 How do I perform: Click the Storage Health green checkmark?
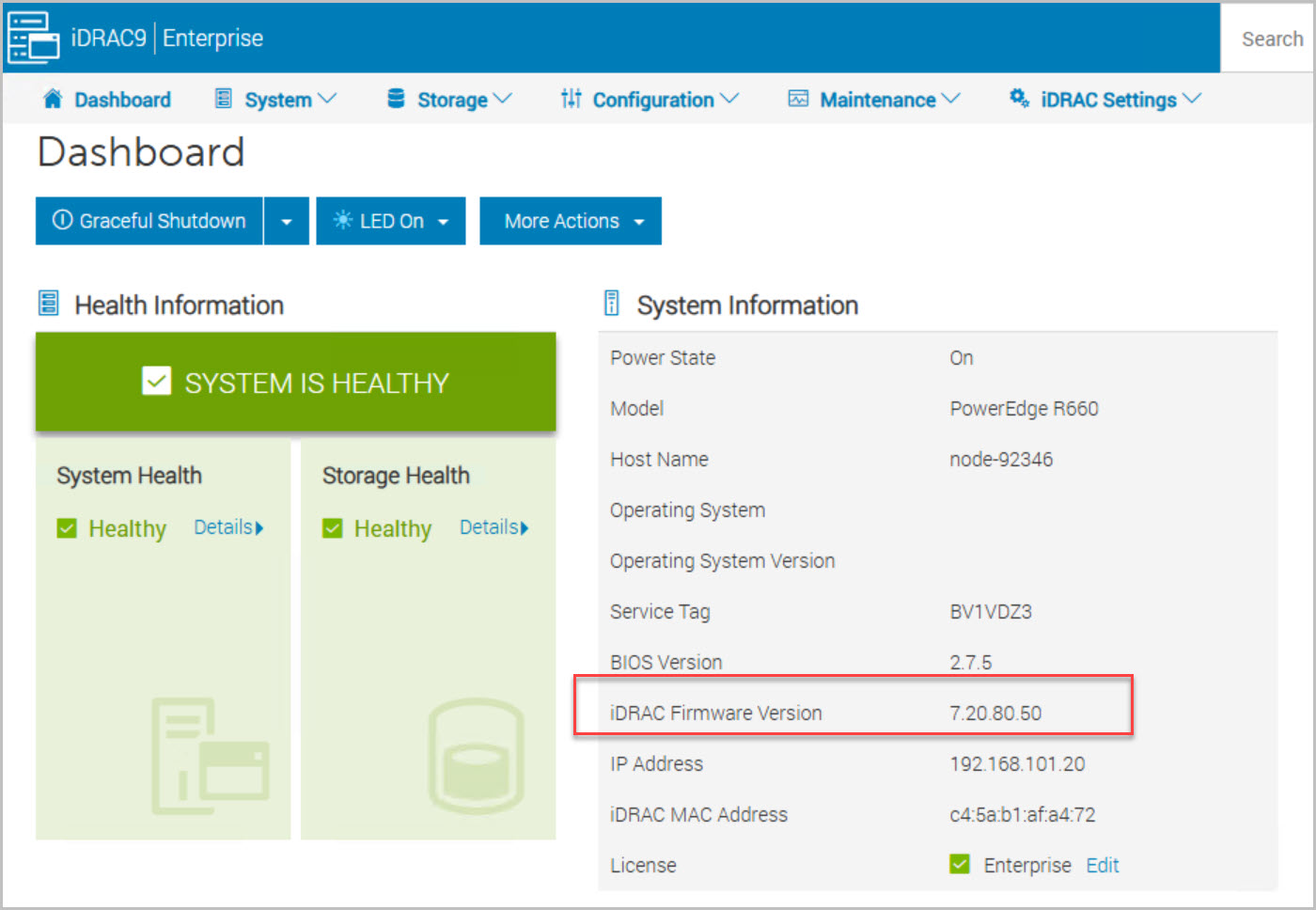(x=333, y=528)
